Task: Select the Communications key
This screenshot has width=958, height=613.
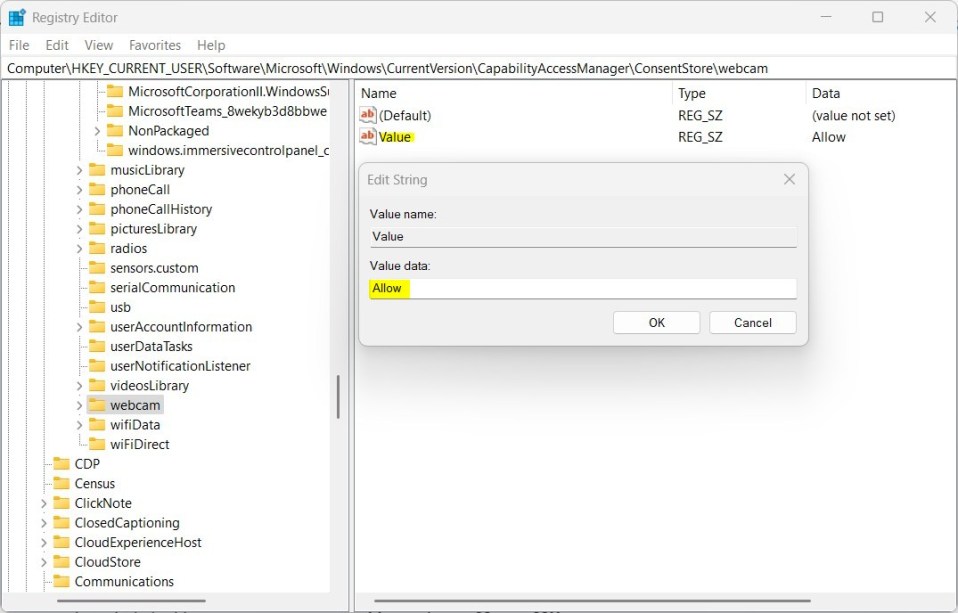Action: pyautogui.click(x=124, y=581)
